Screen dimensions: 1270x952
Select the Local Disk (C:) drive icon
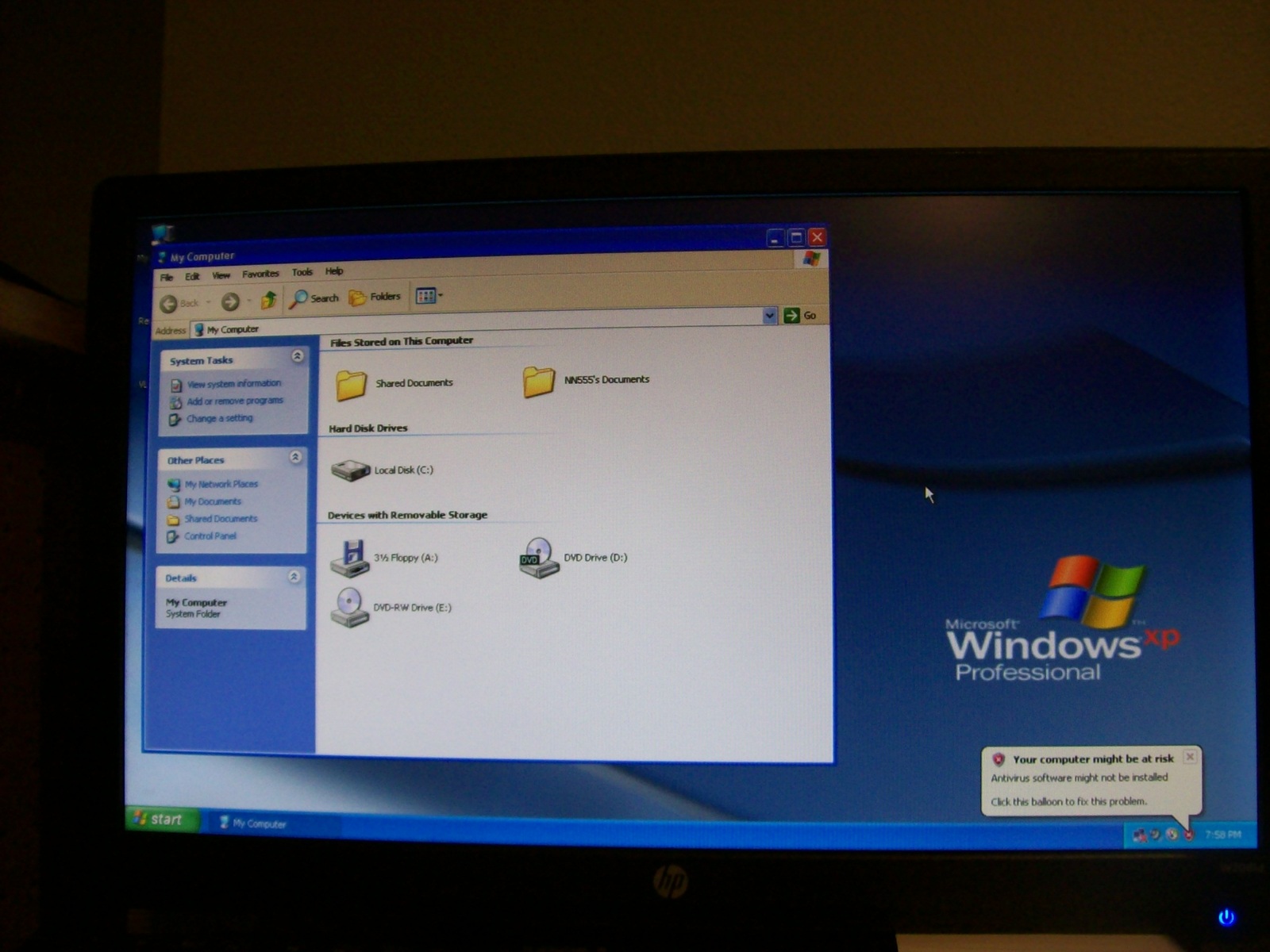(351, 470)
